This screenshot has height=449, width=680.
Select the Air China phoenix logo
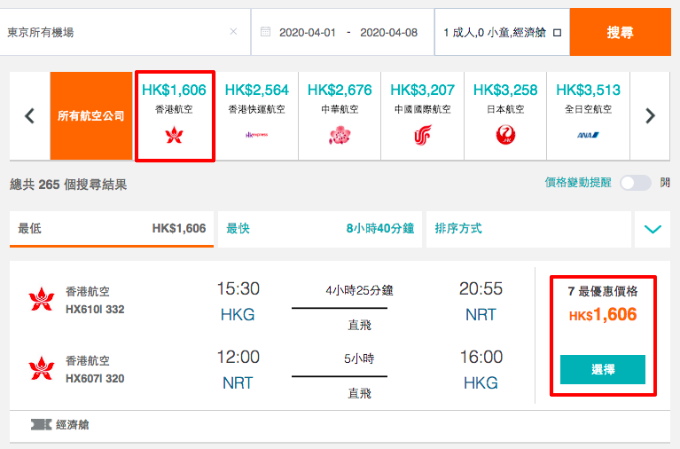point(422,135)
